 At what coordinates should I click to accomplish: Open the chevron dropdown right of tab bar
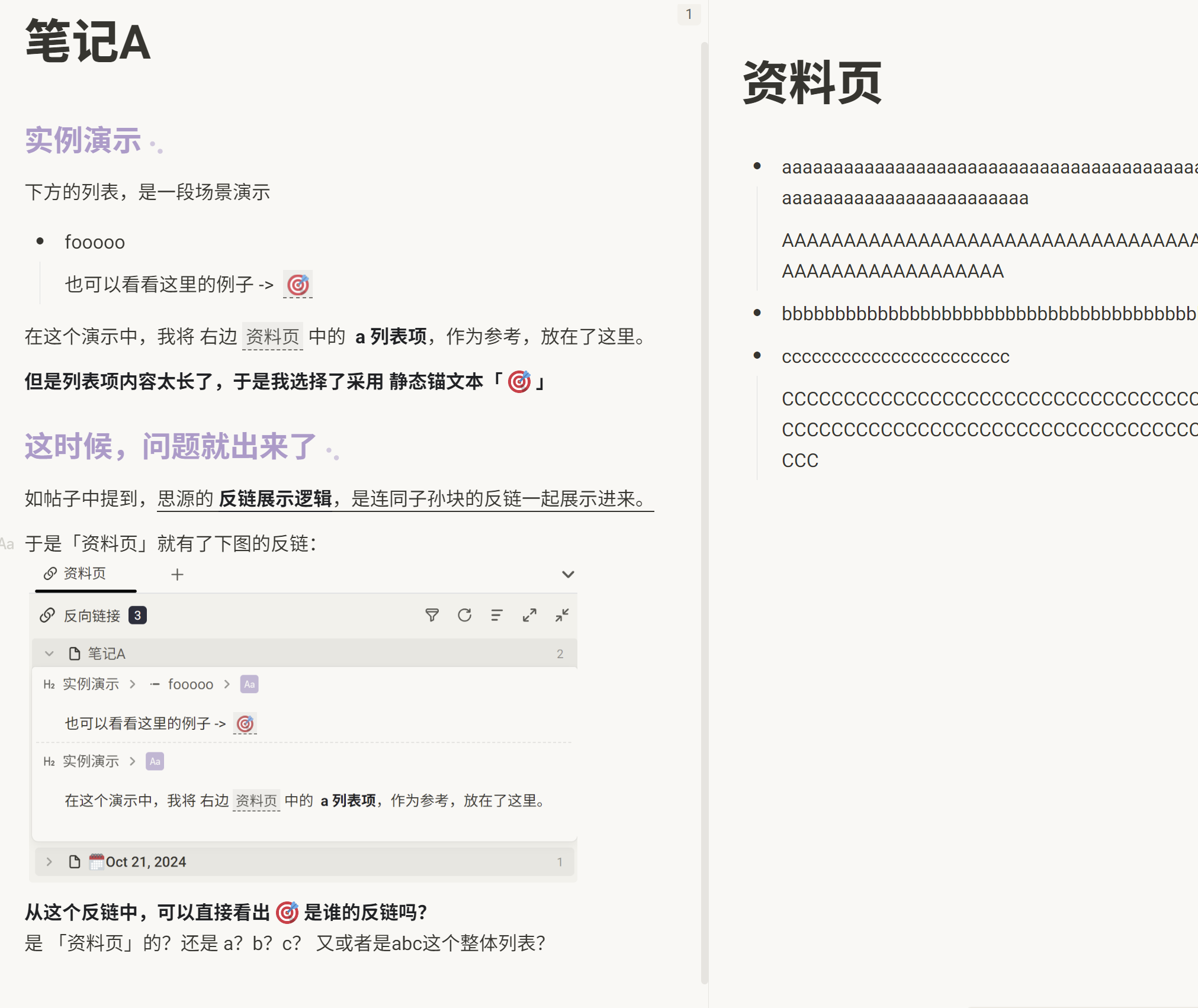coord(567,575)
